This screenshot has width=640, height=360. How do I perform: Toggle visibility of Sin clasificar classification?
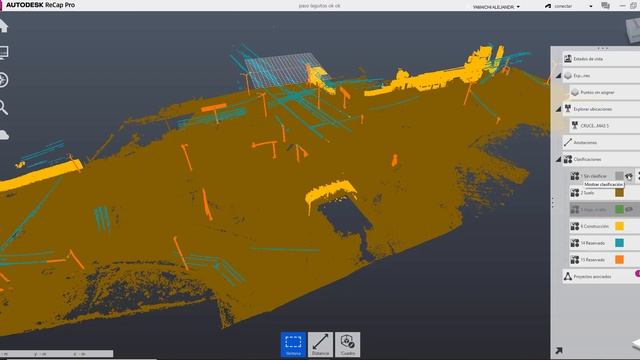pyautogui.click(x=629, y=176)
